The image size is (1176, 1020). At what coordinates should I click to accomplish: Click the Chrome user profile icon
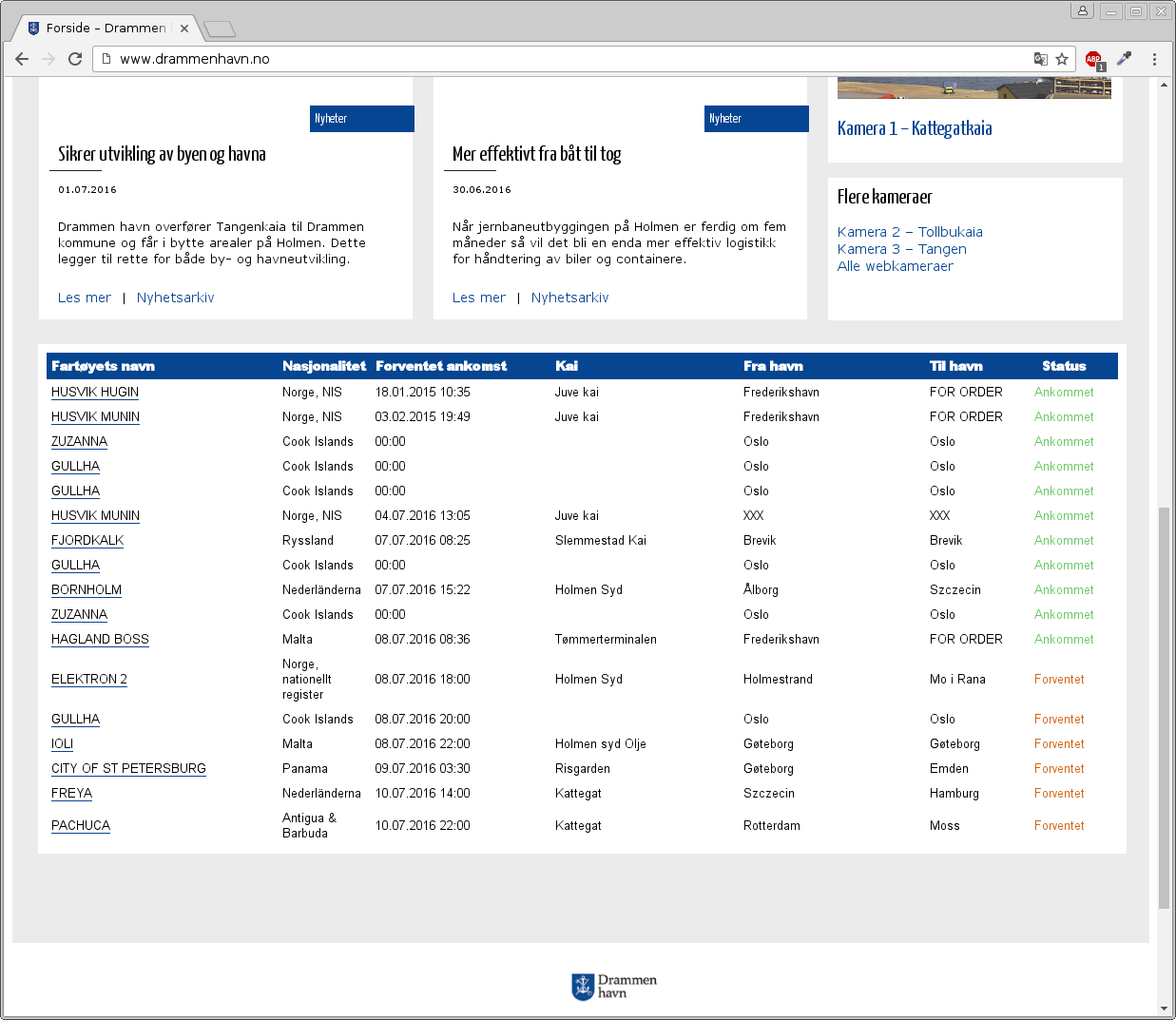[1082, 11]
